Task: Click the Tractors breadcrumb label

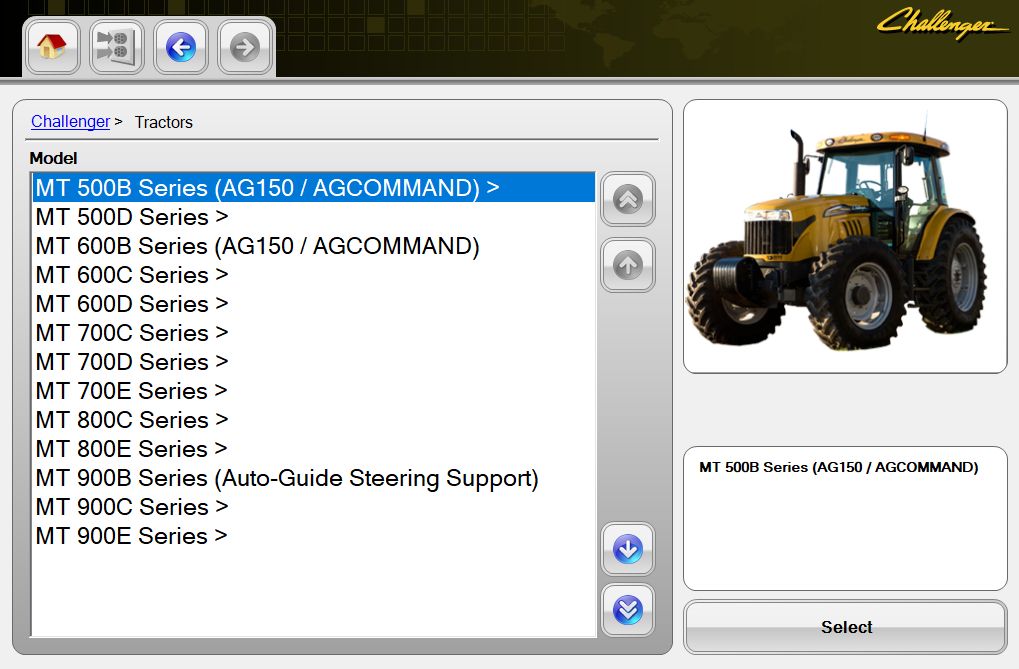Action: (163, 122)
